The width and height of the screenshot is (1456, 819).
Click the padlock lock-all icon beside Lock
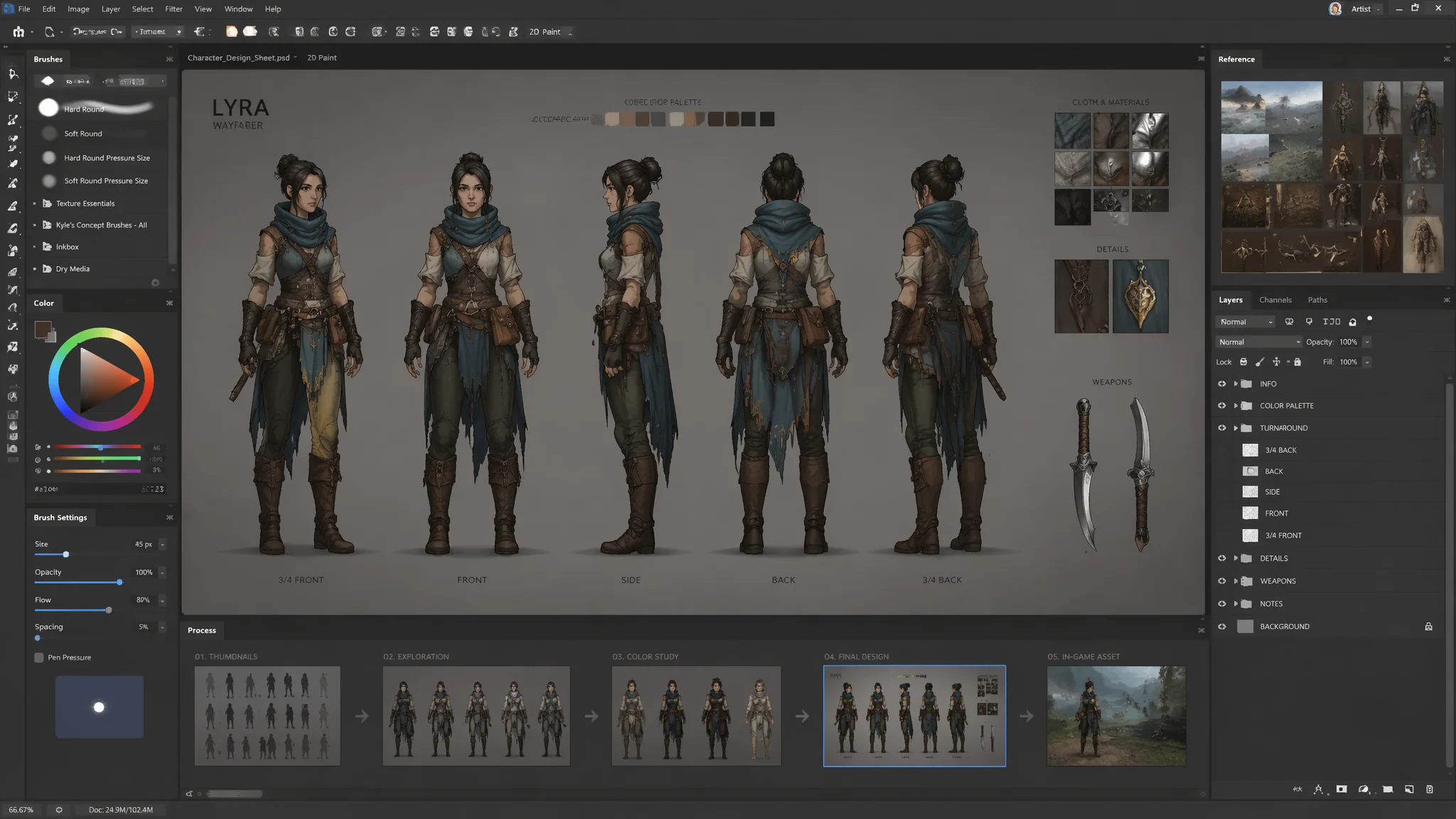tap(1297, 362)
